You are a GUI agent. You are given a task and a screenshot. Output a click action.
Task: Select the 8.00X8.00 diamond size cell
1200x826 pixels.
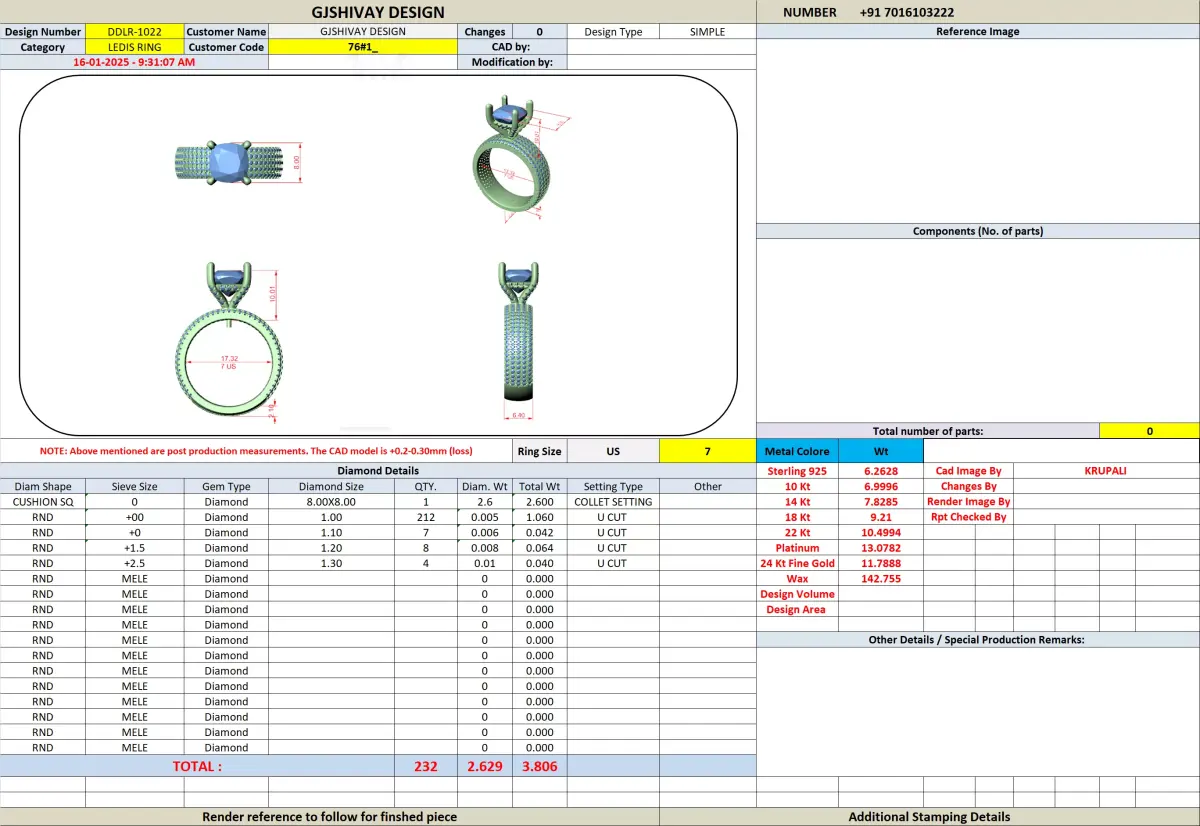coord(331,502)
